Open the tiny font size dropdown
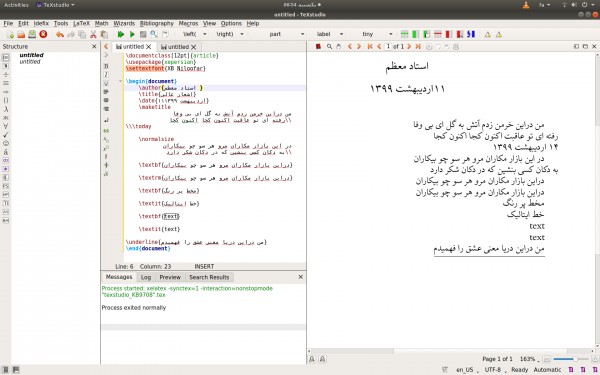 click(x=390, y=34)
